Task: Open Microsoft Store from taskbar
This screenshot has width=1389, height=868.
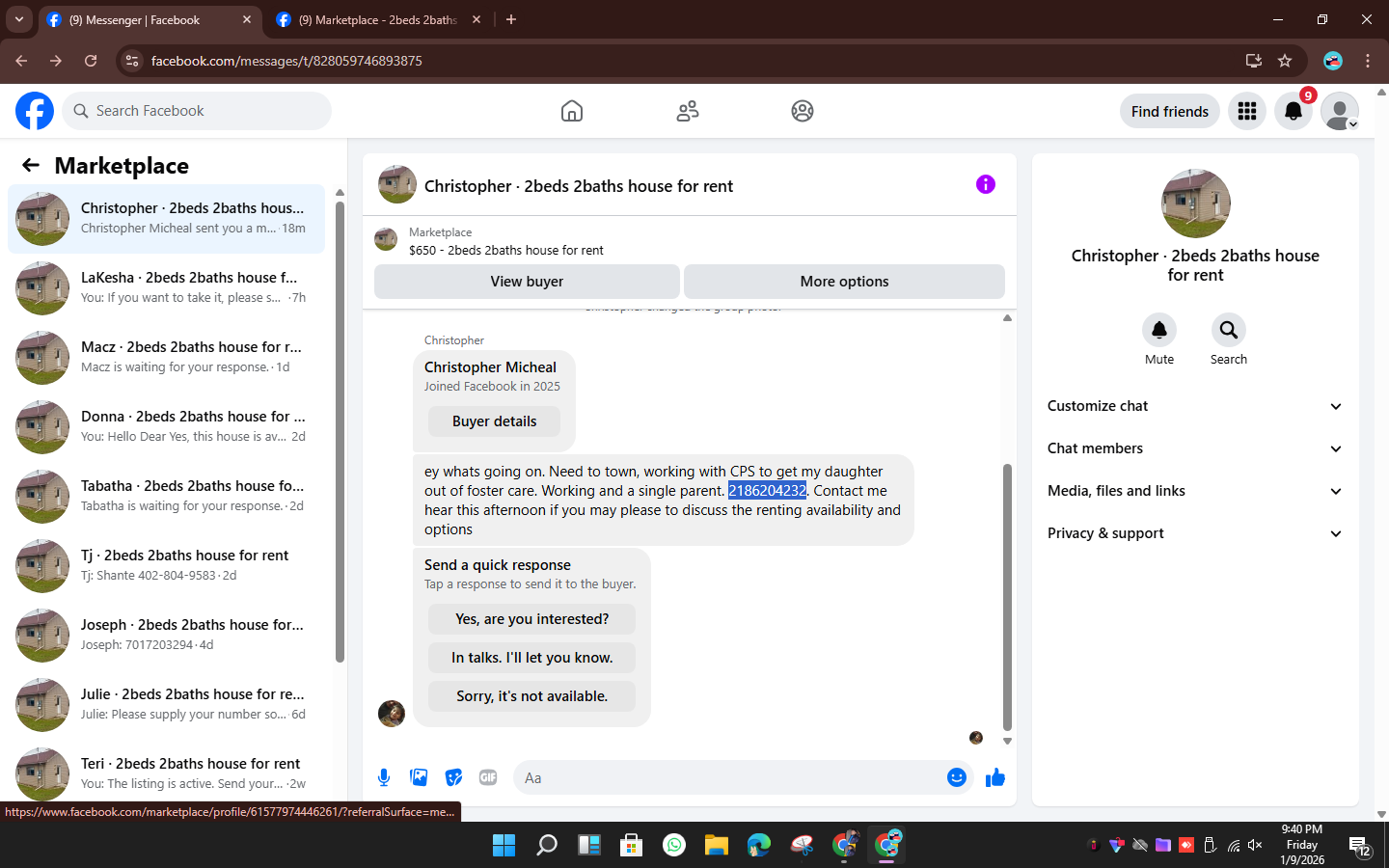Action: 632,845
